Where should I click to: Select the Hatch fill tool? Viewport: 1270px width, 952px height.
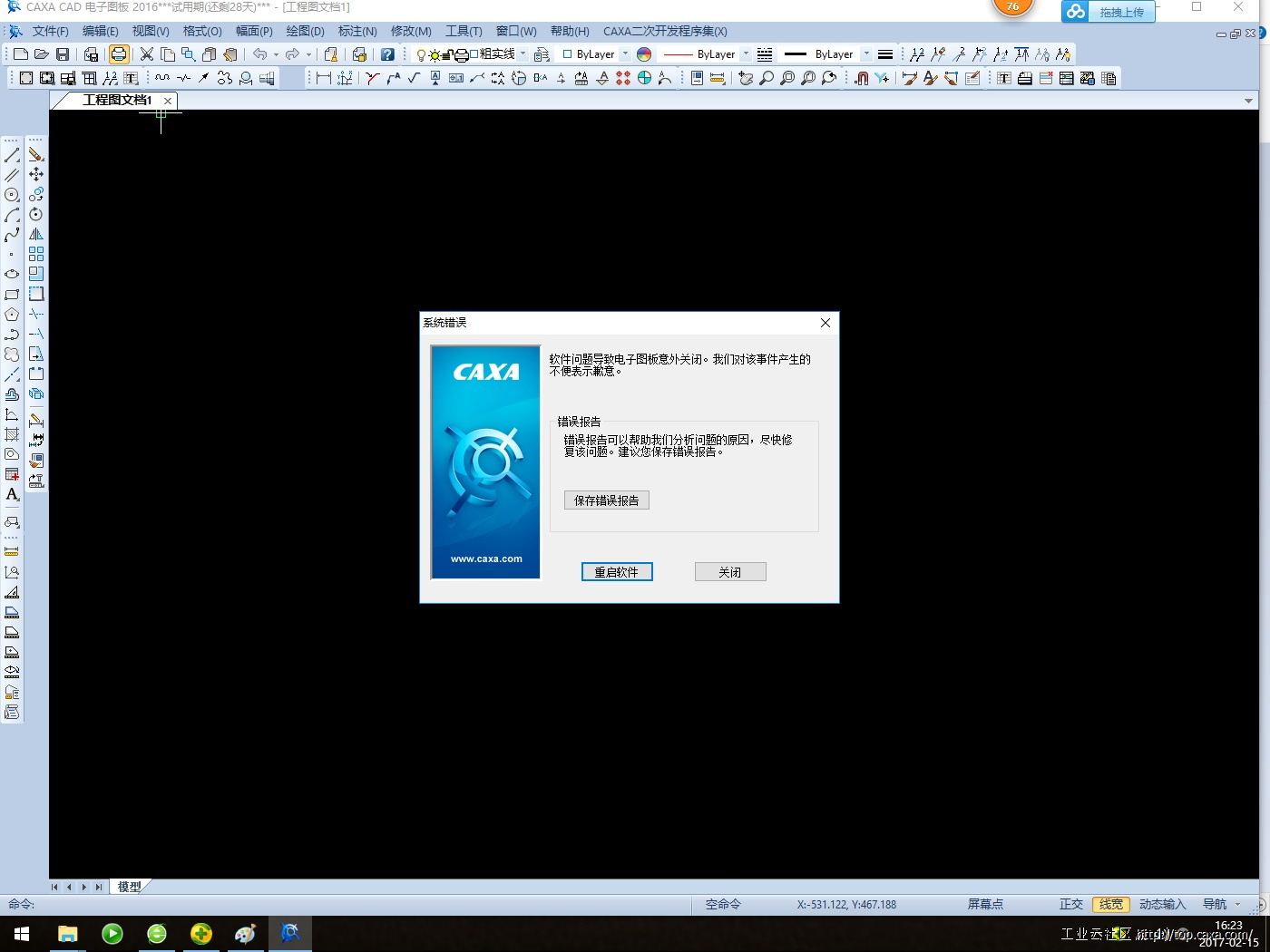(x=12, y=434)
